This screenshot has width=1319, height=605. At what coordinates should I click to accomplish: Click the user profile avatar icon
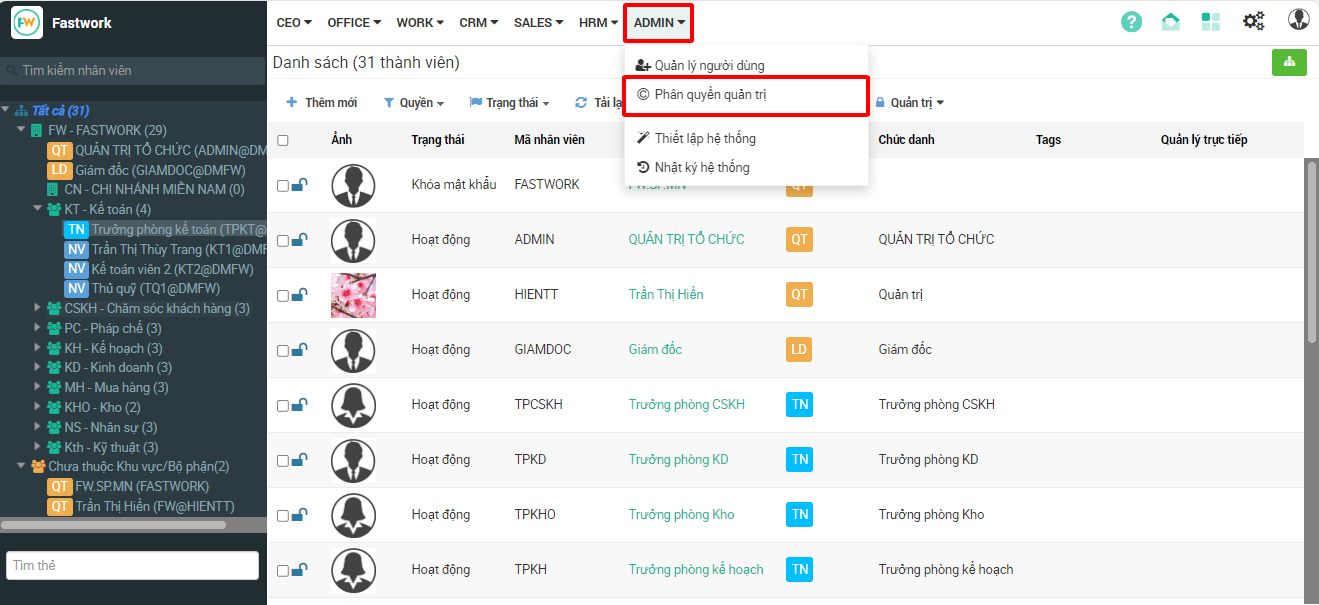[x=1298, y=20]
